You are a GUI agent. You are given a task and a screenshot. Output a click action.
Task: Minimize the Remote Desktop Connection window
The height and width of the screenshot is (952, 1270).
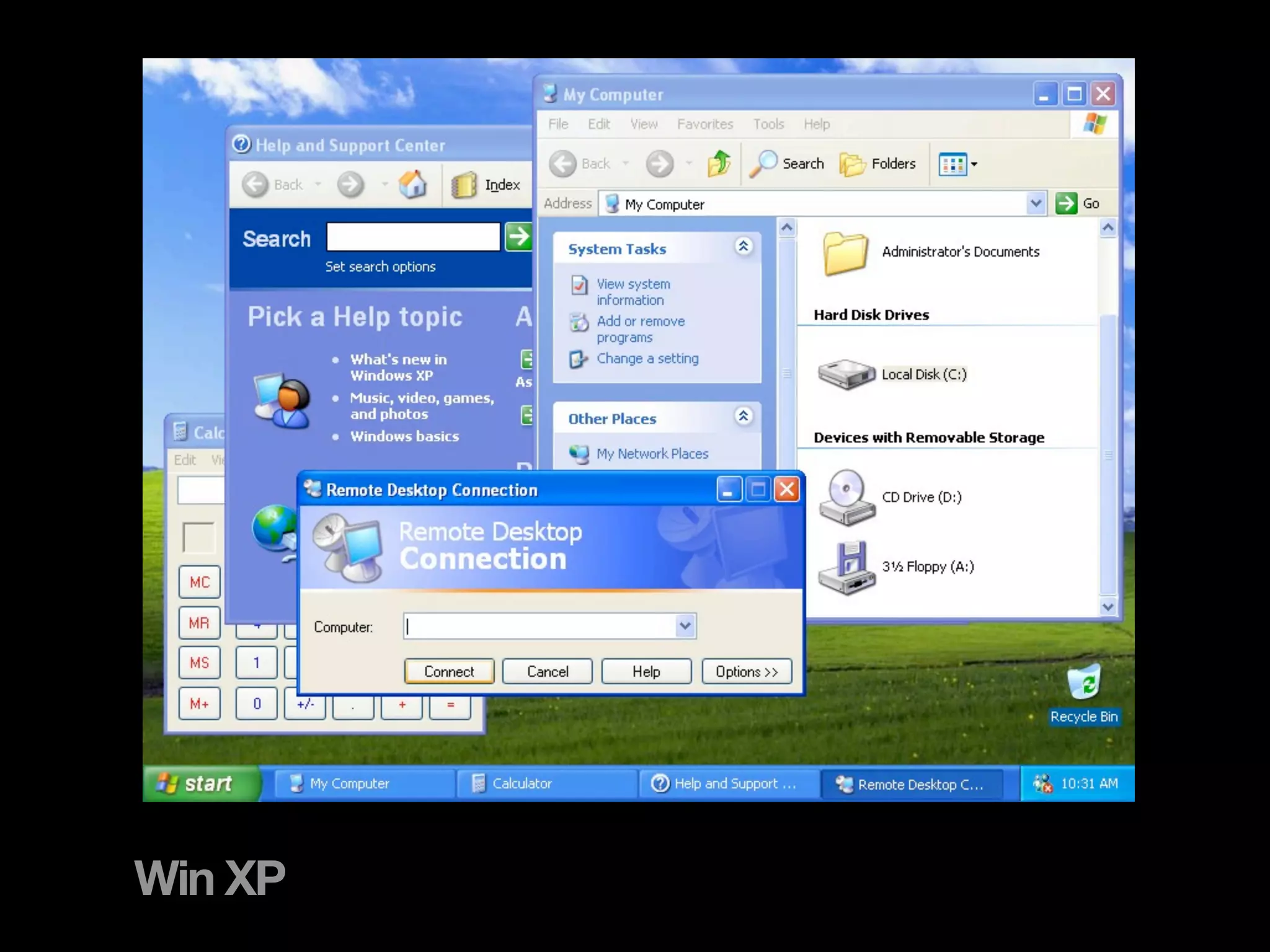click(729, 490)
